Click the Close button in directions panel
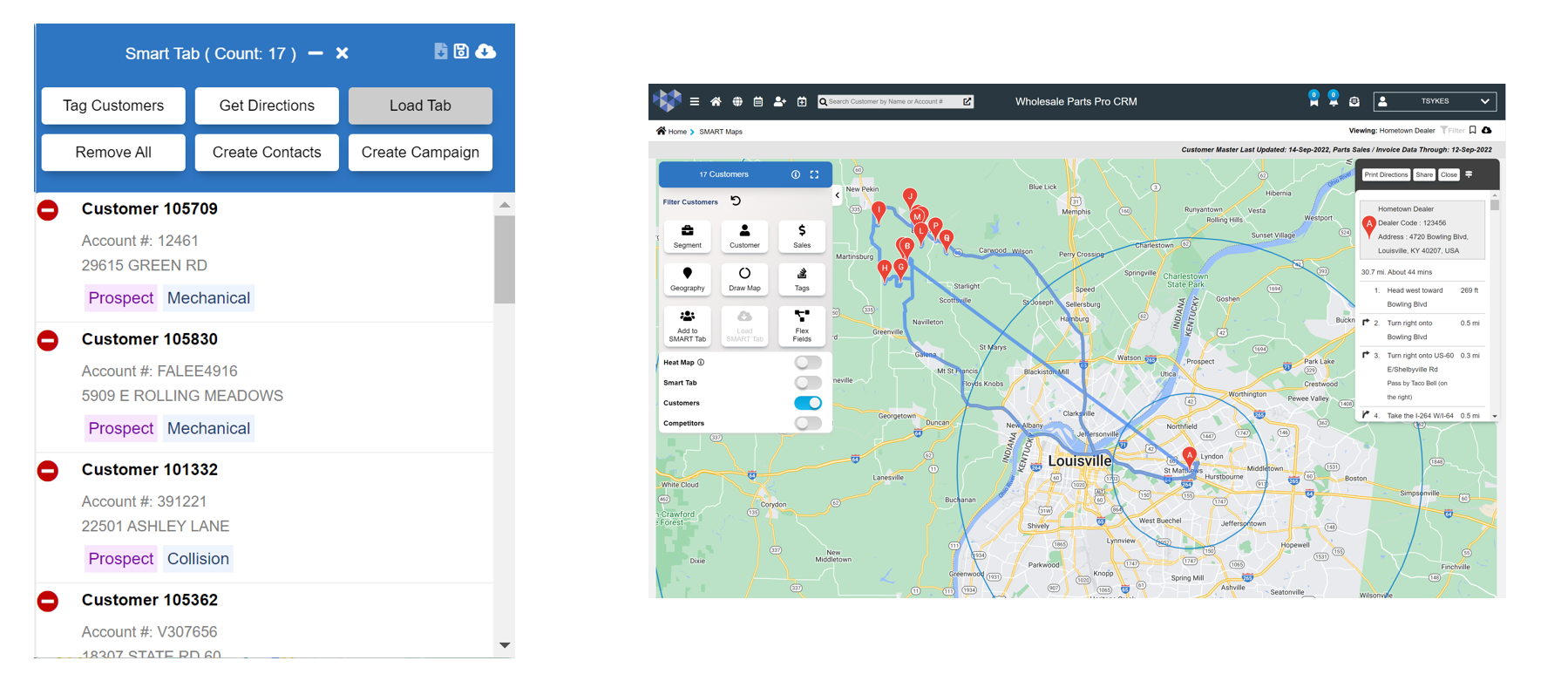The image size is (1568, 681). (1449, 175)
